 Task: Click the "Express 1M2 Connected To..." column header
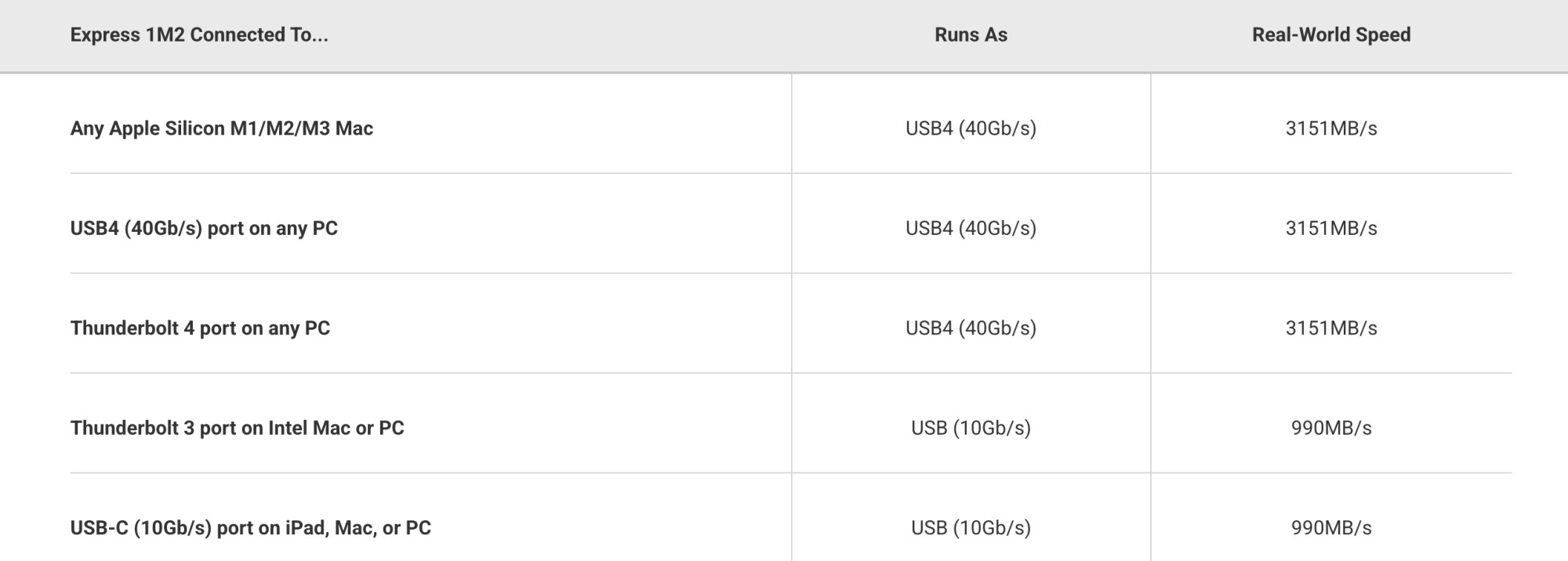pos(199,34)
